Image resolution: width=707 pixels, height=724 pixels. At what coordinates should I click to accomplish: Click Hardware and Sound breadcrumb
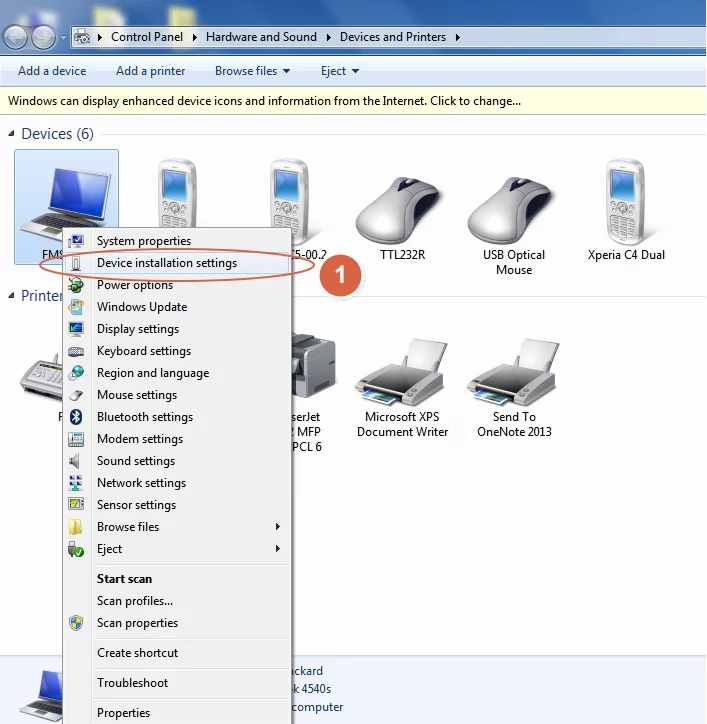click(261, 37)
